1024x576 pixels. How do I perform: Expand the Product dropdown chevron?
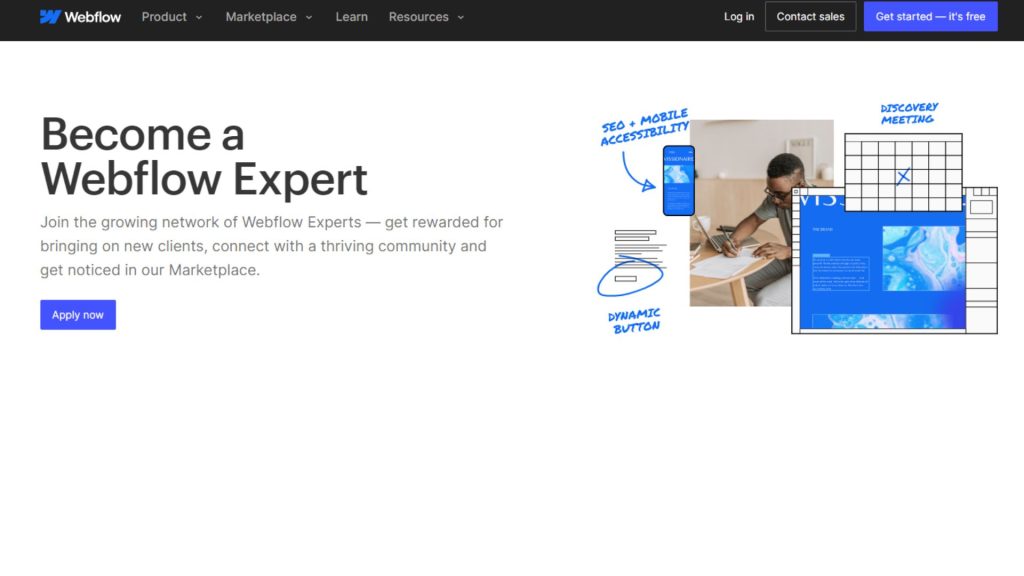[199, 17]
